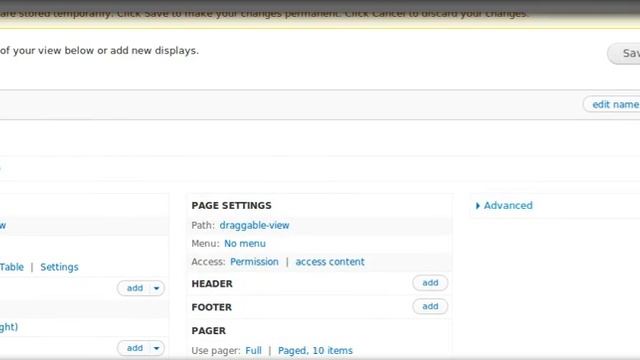This screenshot has height=360, width=640.
Task: Add a Footer item
Action: click(430, 307)
